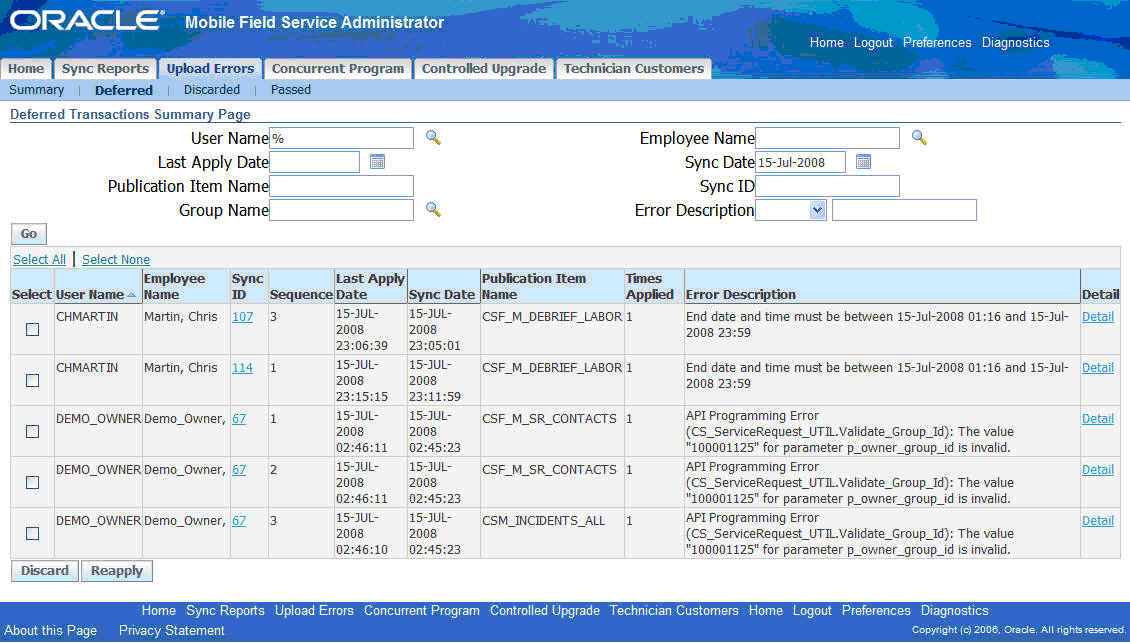Open Diagnostics link in top header

1015,43
